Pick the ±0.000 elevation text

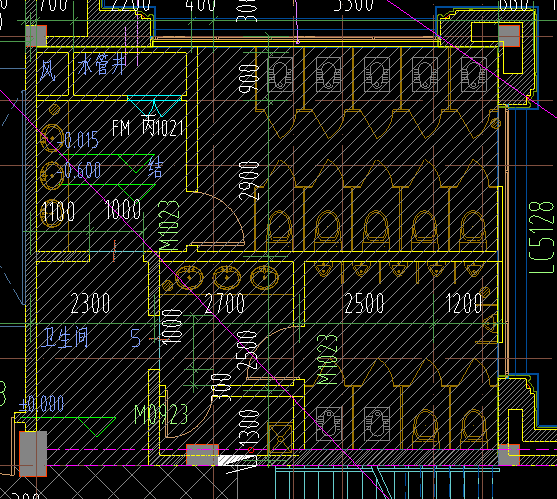point(42,404)
